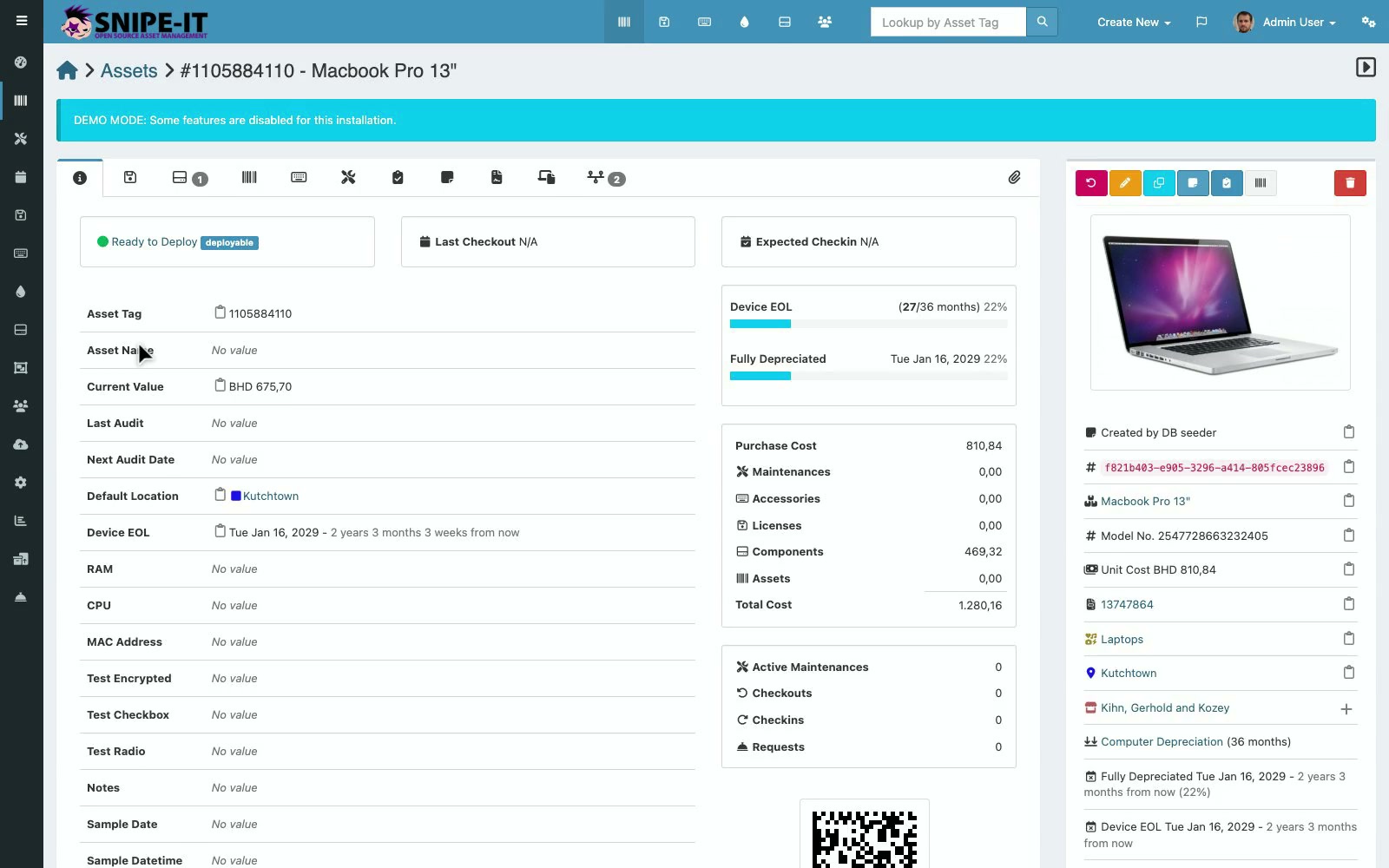Click Components icon in the top navbar
Image resolution: width=1389 pixels, height=868 pixels.
(x=785, y=22)
